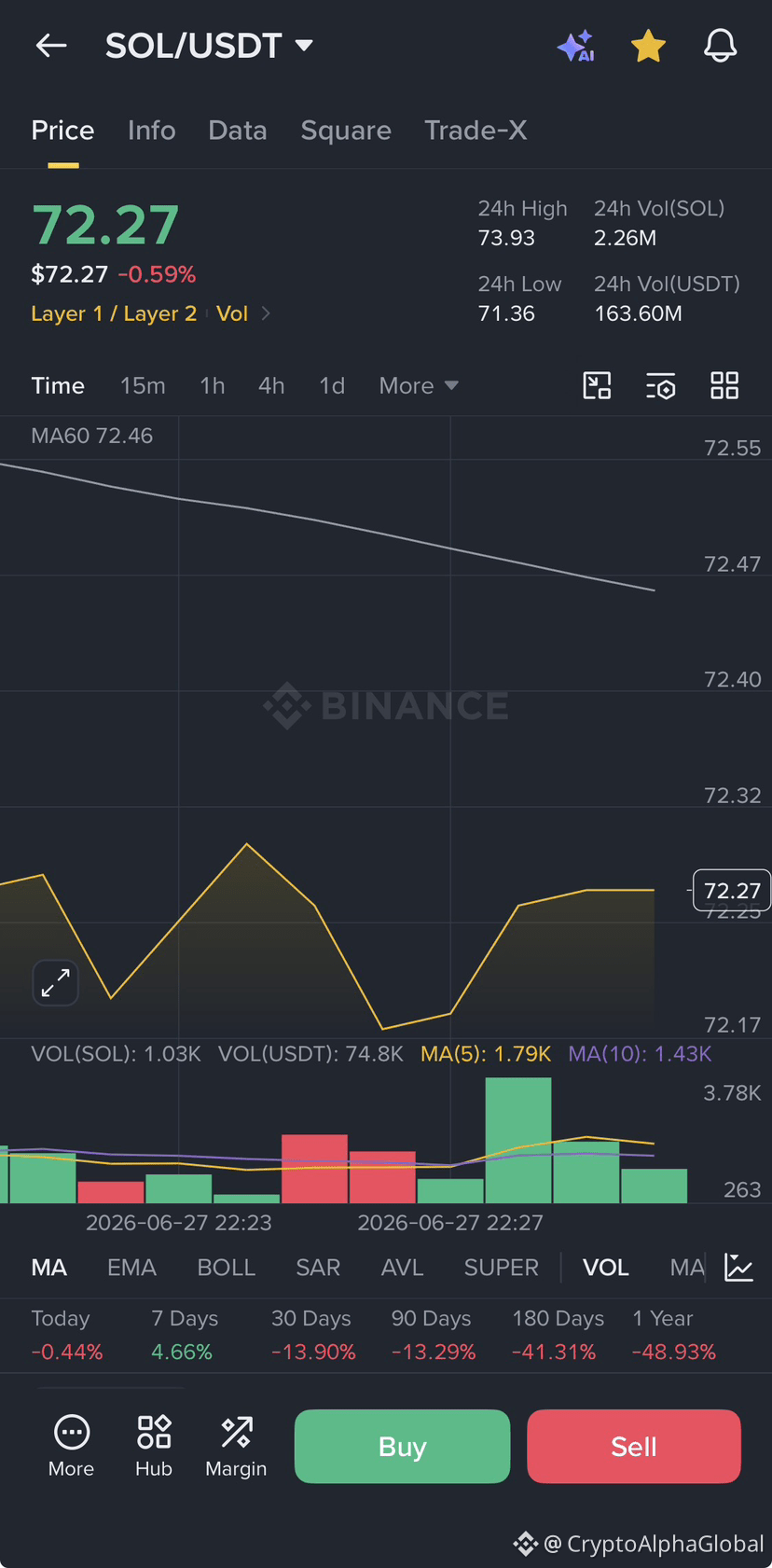Image resolution: width=772 pixels, height=1568 pixels.
Task: Tap the tallest green volume bar
Action: [x=518, y=1140]
